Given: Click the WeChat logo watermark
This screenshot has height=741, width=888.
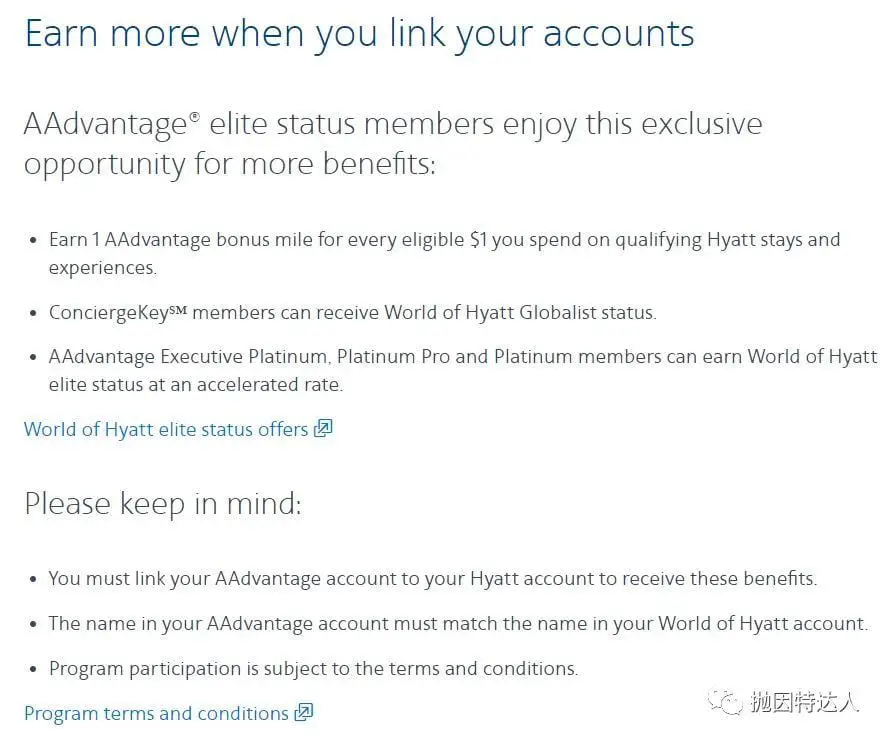Looking at the screenshot, I should [x=724, y=702].
